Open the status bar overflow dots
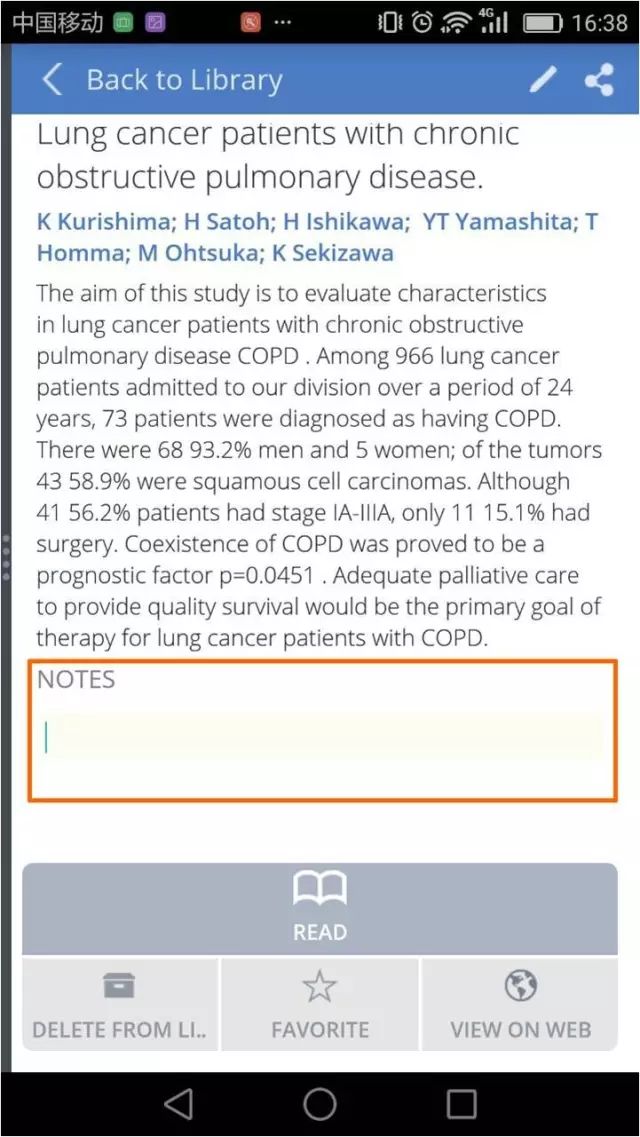The height and width of the screenshot is (1137, 640). pyautogui.click(x=281, y=23)
